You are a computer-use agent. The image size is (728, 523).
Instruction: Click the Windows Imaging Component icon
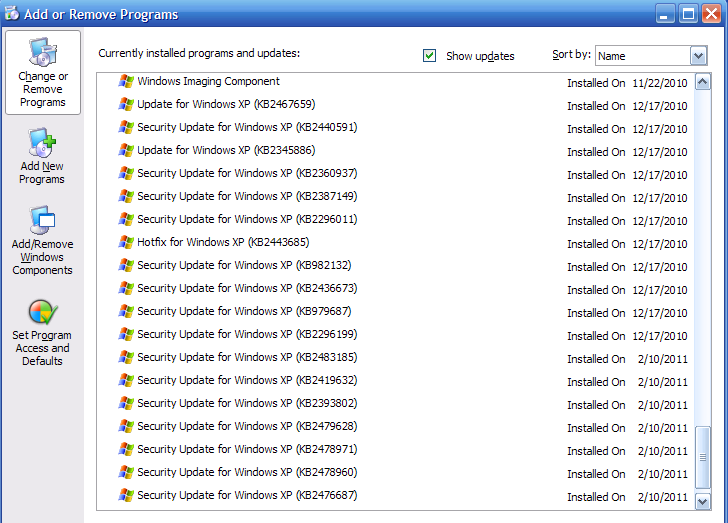tap(126, 81)
